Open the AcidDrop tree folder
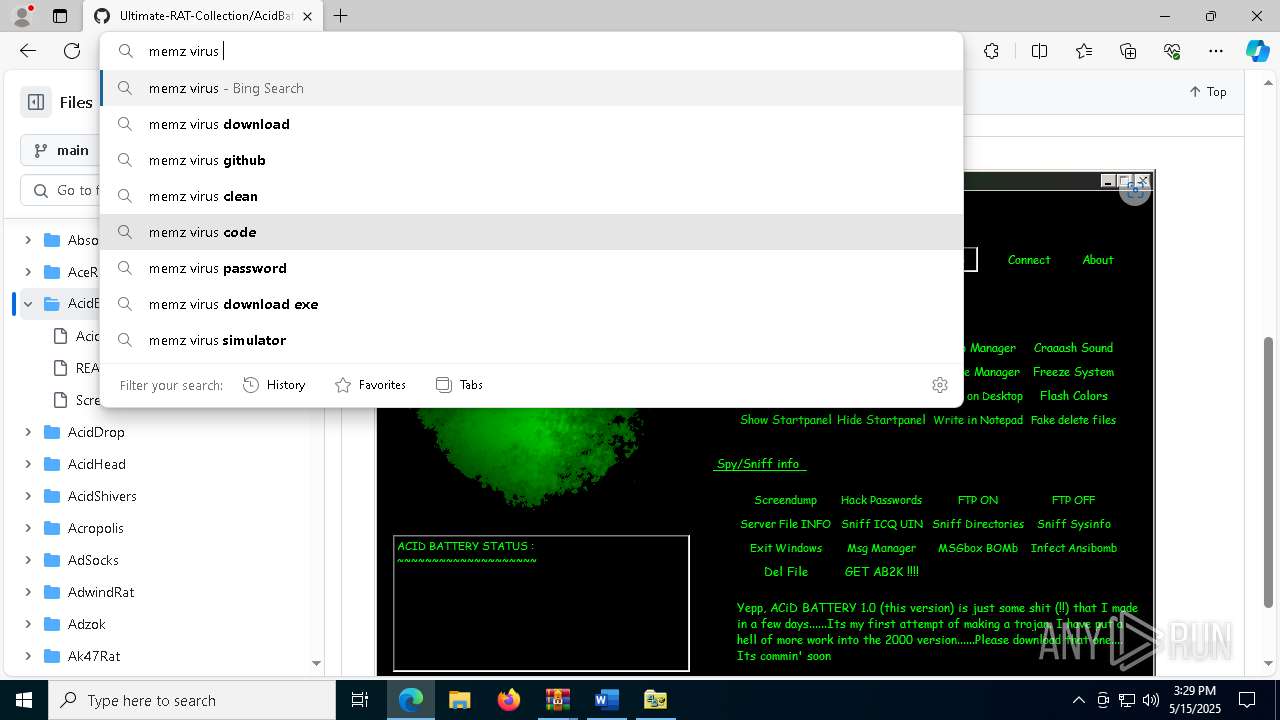 (96, 432)
